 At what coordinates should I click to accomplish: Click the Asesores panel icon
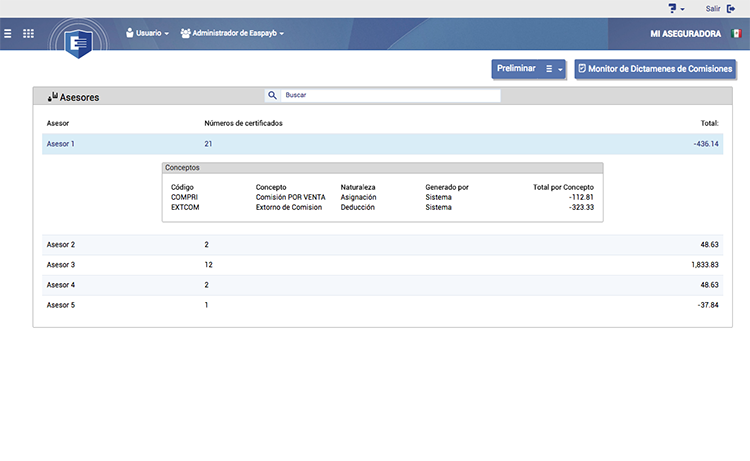point(53,97)
